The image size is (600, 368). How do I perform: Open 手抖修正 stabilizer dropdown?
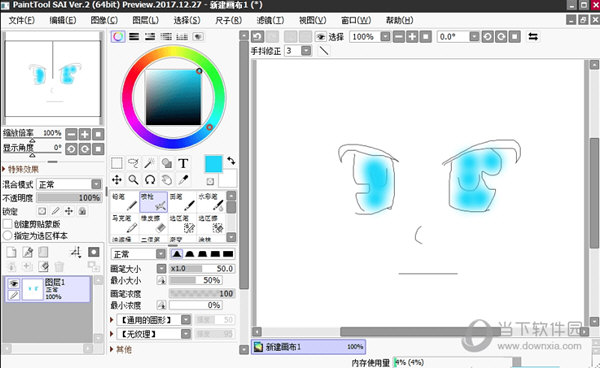coord(306,51)
